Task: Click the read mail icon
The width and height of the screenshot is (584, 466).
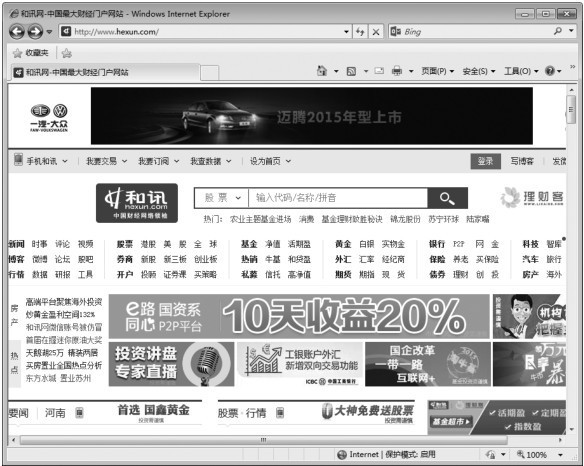Action: coord(379,71)
